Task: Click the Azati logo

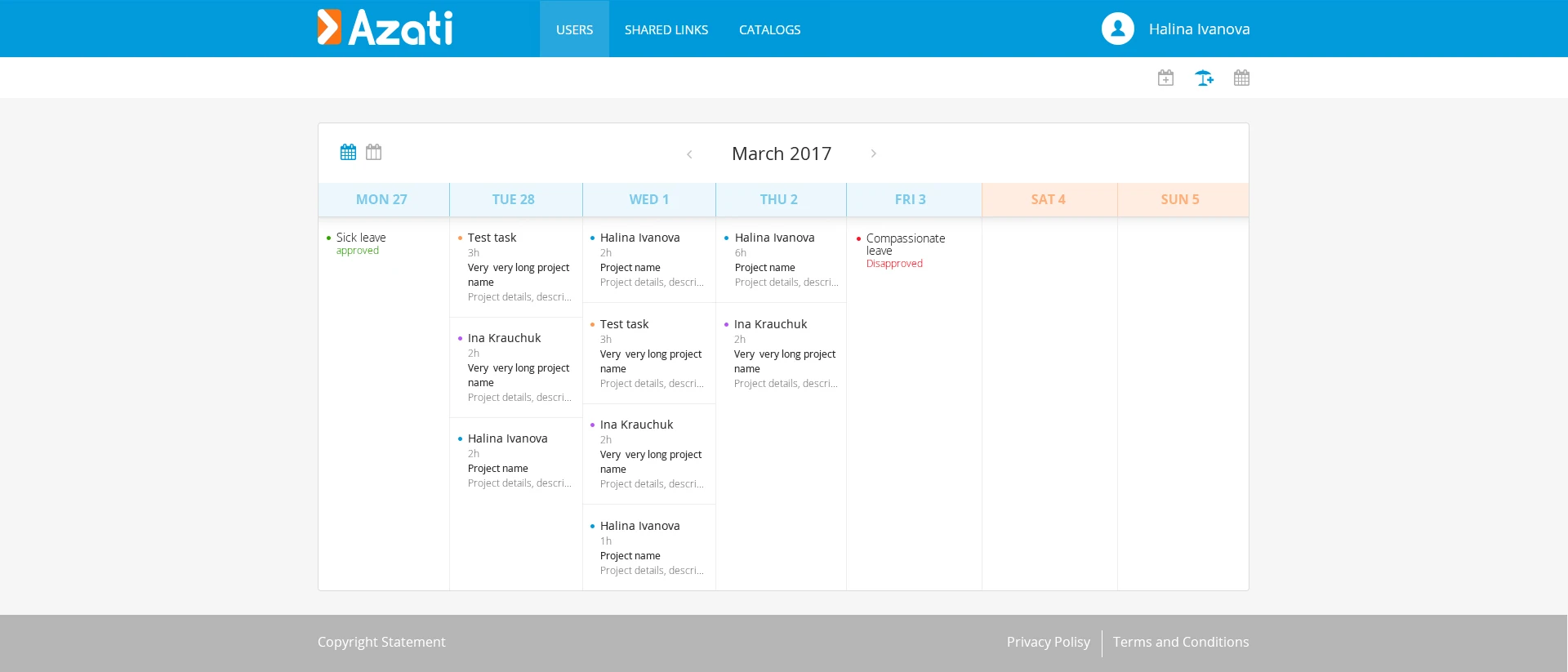Action: [x=385, y=28]
